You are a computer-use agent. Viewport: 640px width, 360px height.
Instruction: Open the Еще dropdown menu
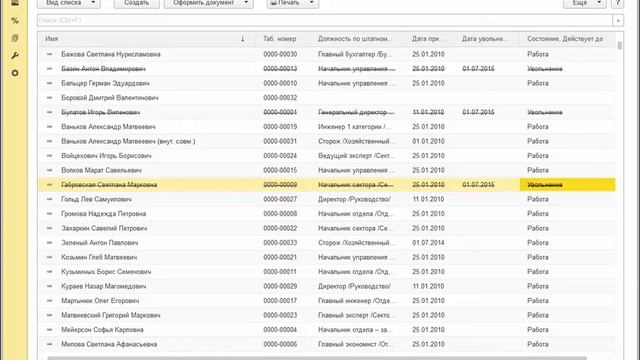click(584, 3)
